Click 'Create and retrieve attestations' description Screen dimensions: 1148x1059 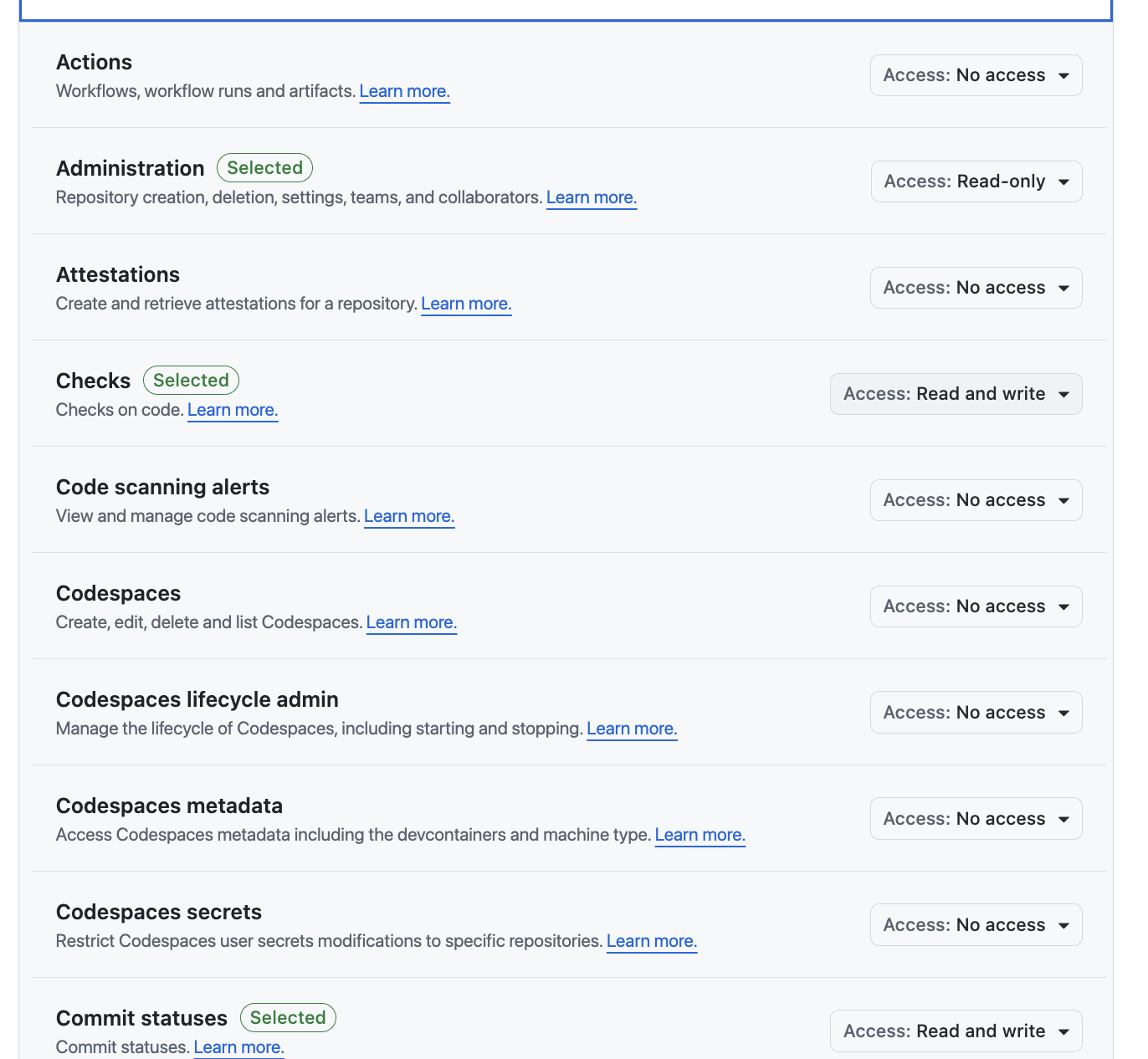click(x=237, y=304)
